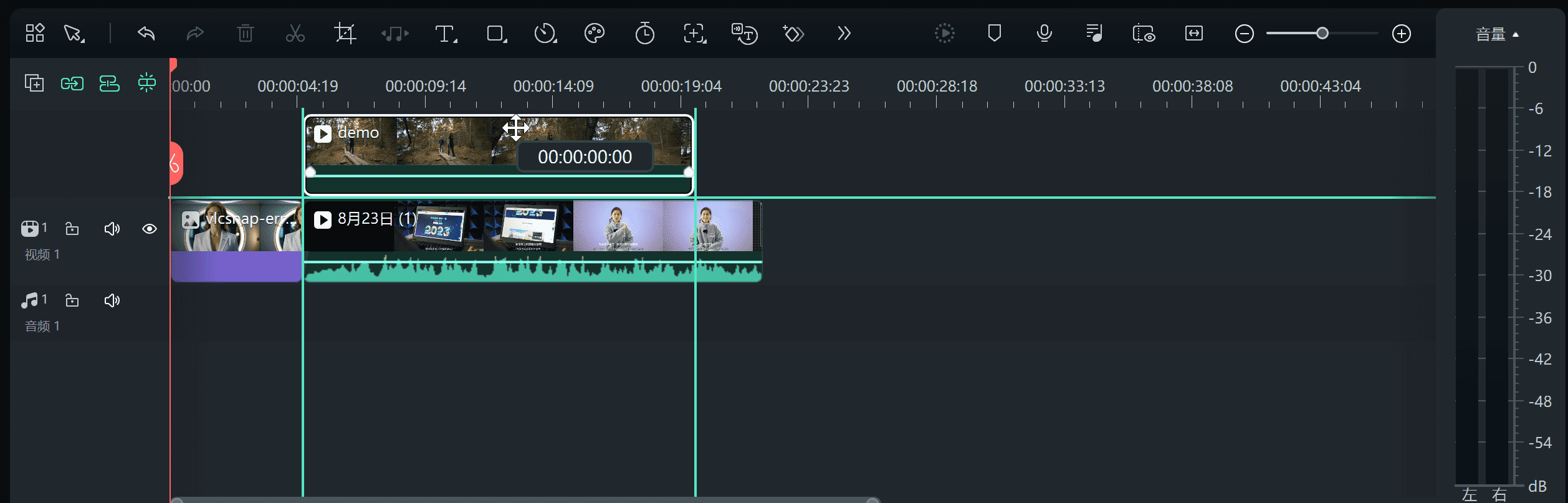Add a marker with shield icon
The image size is (1568, 503).
tap(995, 33)
